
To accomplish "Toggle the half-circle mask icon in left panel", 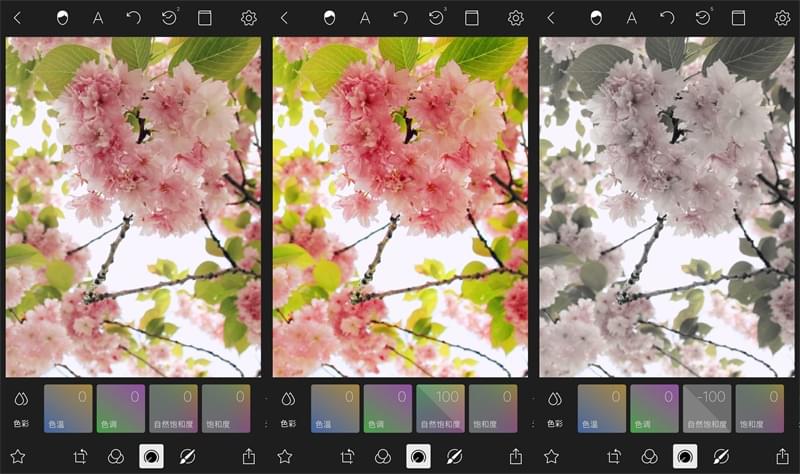I will coord(62,18).
